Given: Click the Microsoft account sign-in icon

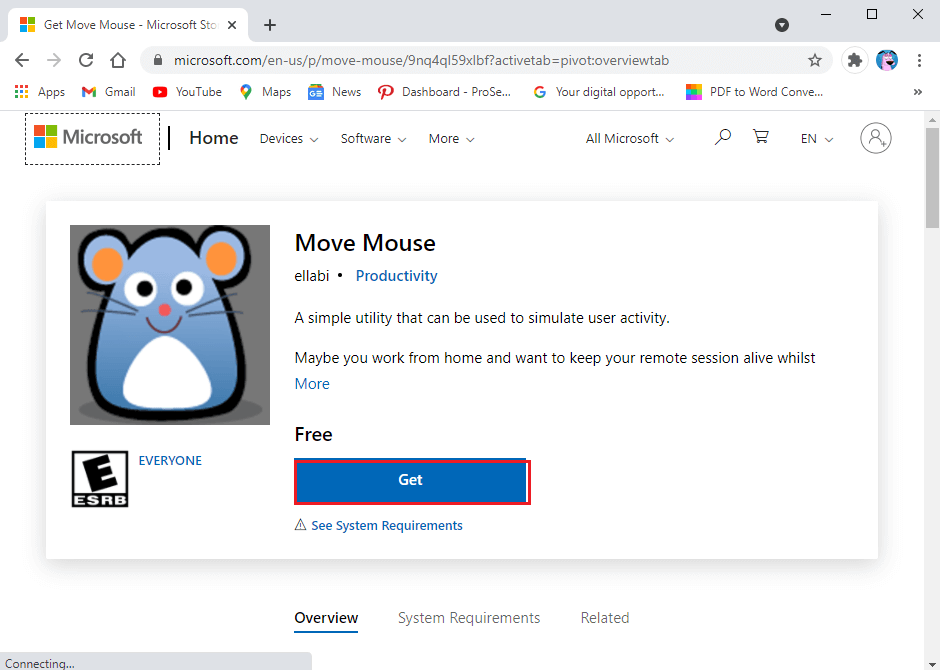Looking at the screenshot, I should (x=876, y=138).
